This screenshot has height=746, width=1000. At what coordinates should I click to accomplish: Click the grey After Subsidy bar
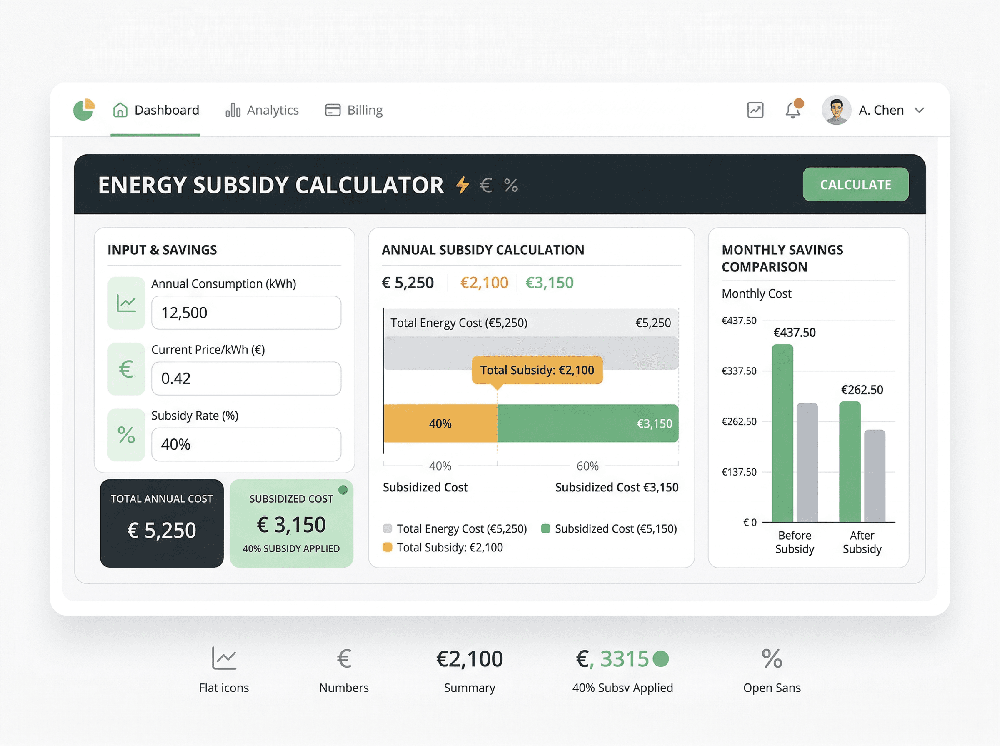point(875,476)
